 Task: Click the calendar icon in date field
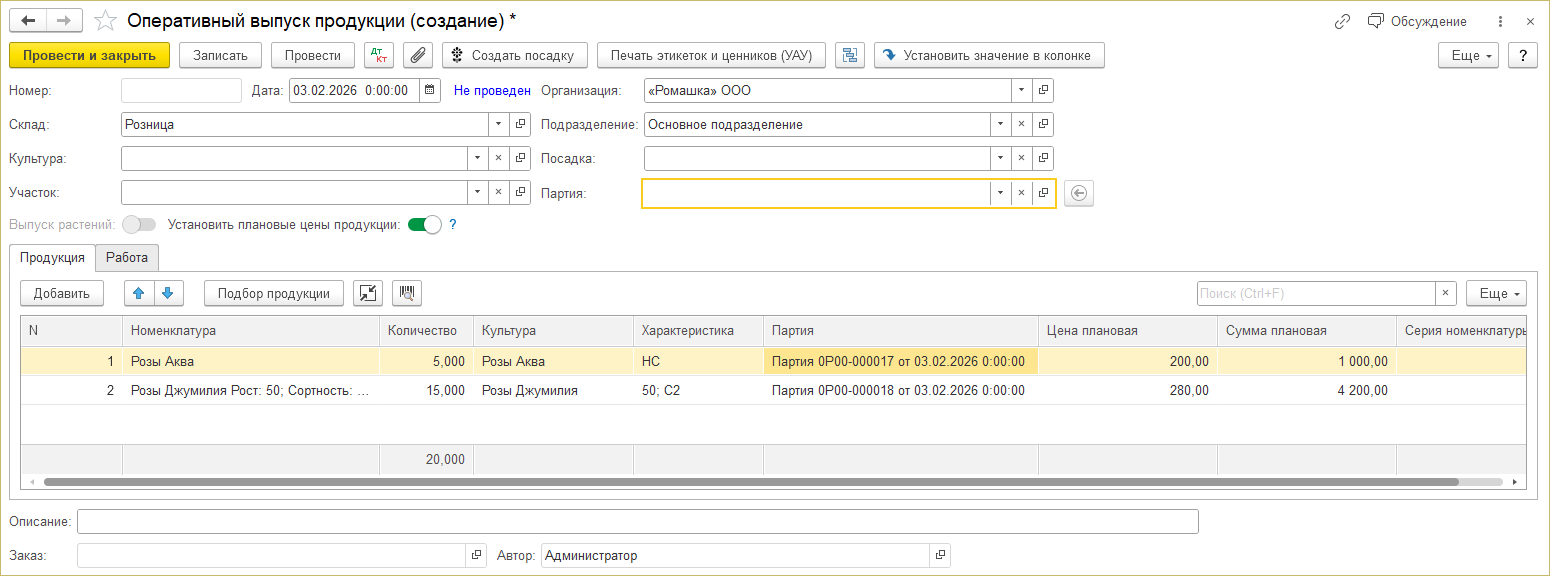(x=429, y=91)
